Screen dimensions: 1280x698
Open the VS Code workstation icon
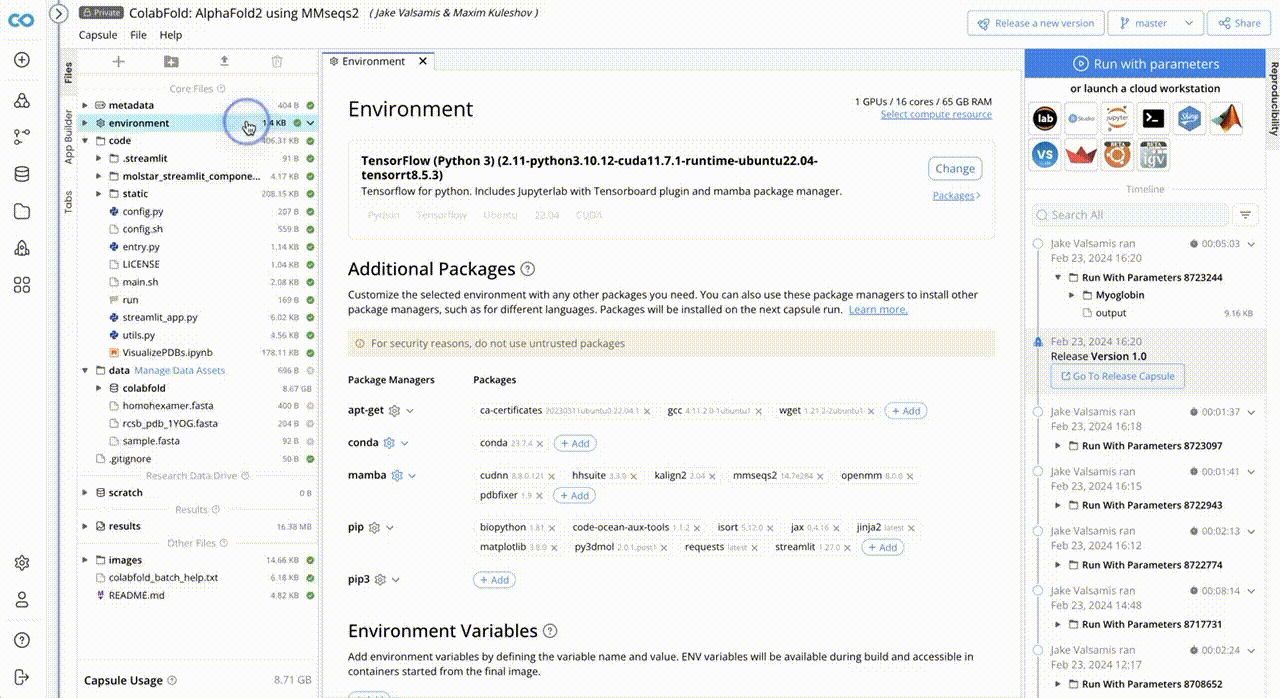pyautogui.click(x=1044, y=154)
